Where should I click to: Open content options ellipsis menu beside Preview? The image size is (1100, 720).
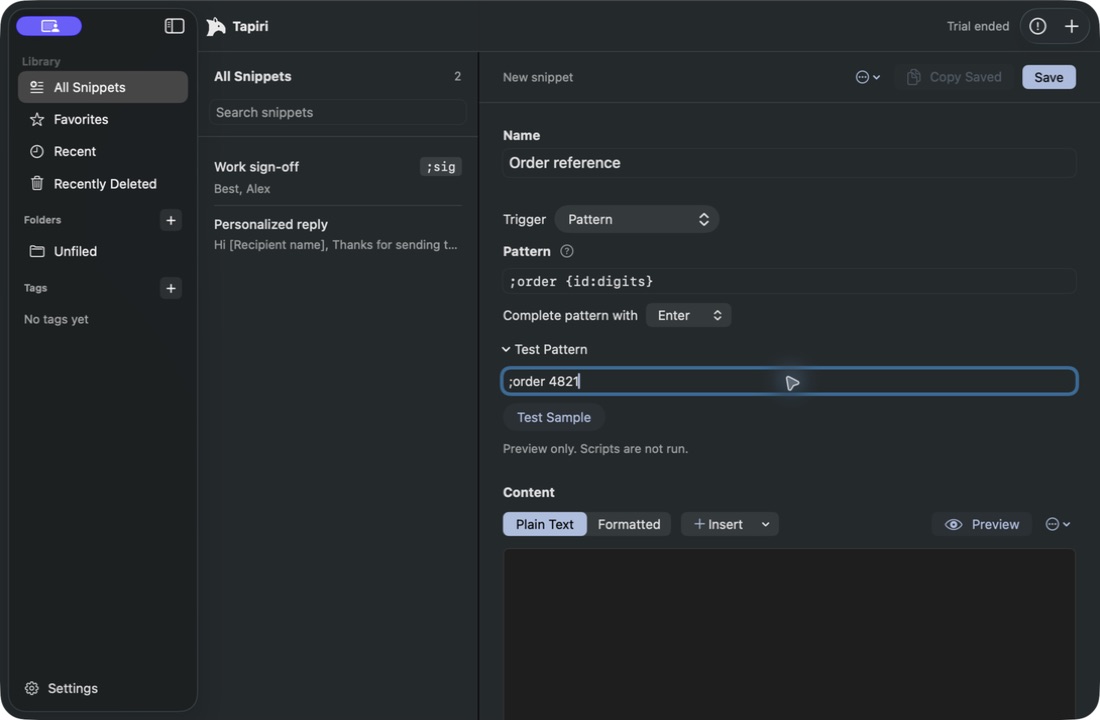(x=1058, y=524)
